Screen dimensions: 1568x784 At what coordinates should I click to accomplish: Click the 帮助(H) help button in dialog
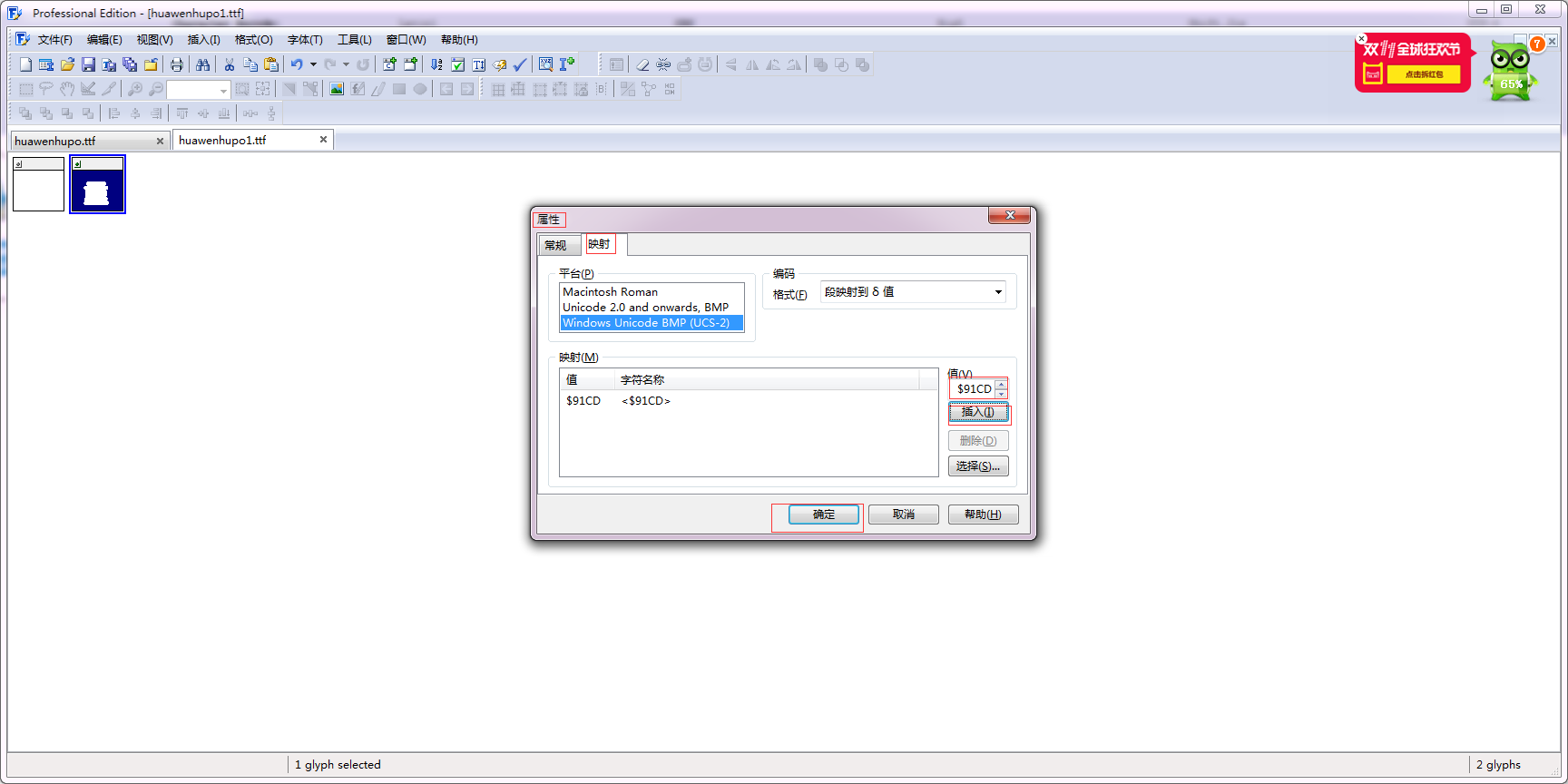point(984,514)
